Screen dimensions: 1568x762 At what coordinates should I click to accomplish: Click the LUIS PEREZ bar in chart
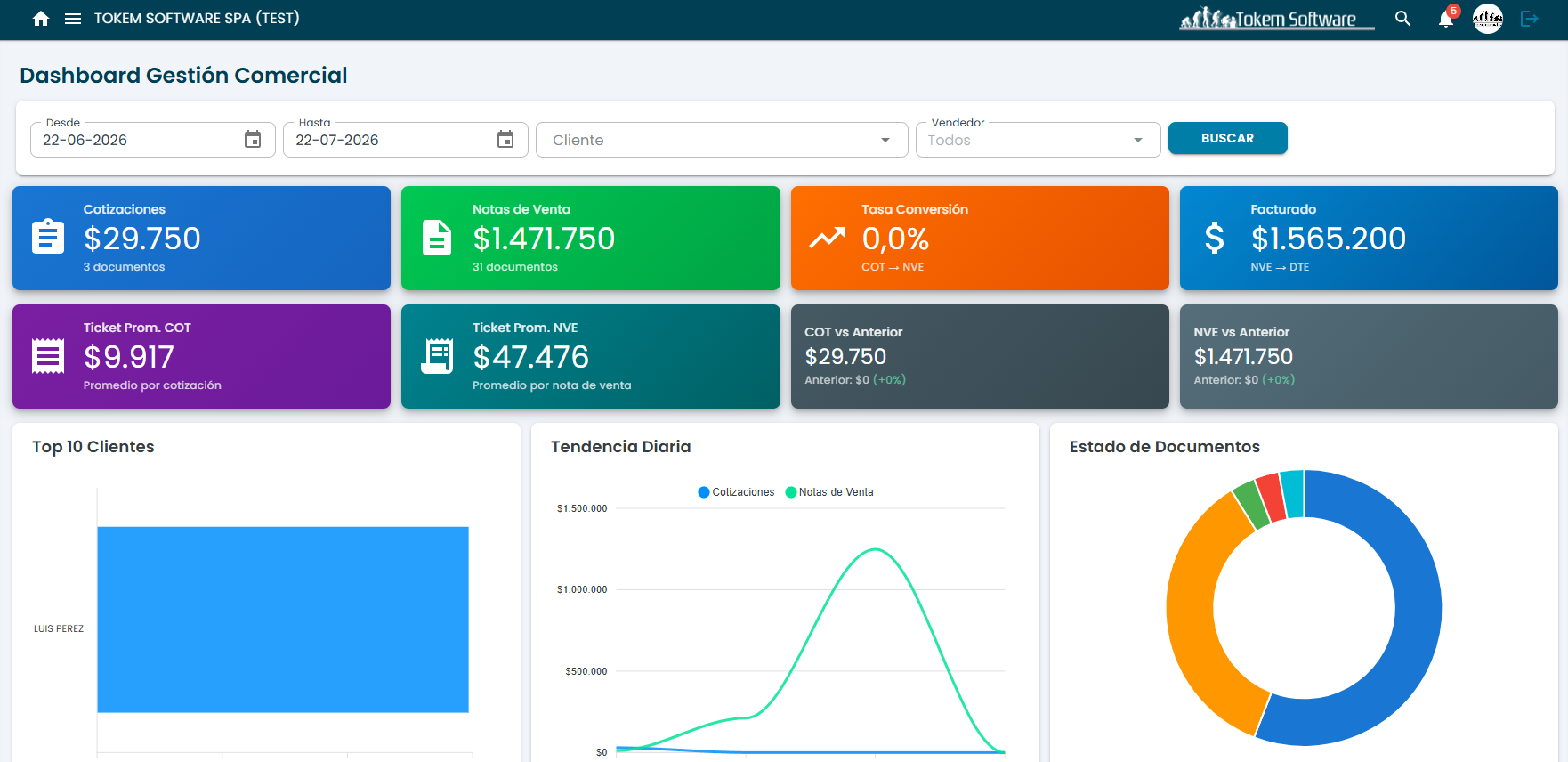point(283,620)
